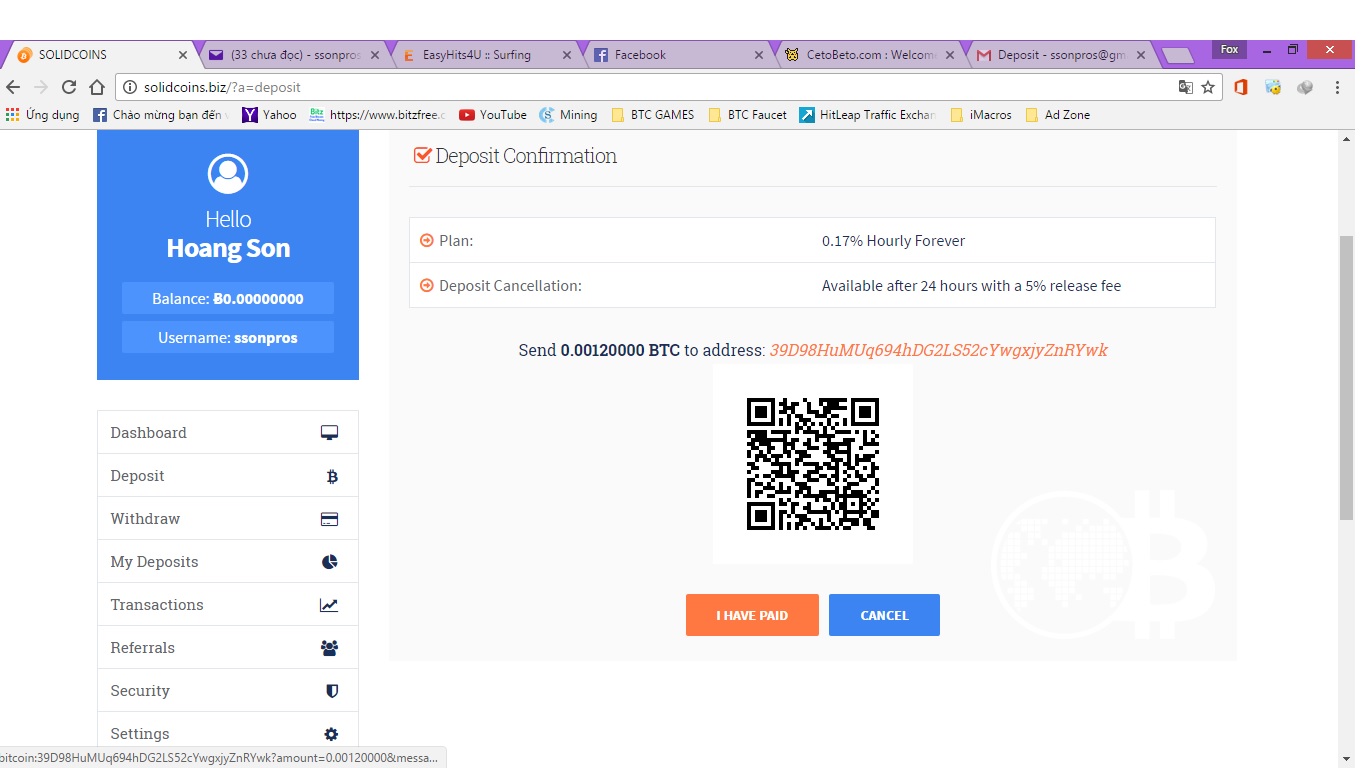Open a new browser tab
Image resolution: width=1364 pixels, height=768 pixels.
coord(1176,55)
